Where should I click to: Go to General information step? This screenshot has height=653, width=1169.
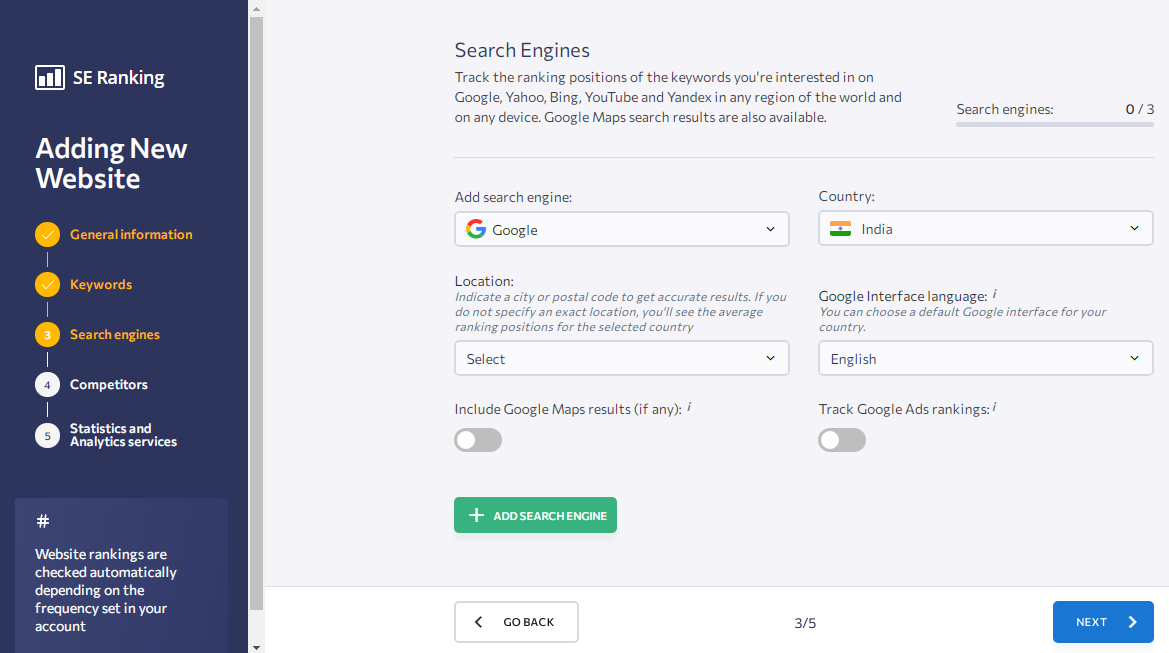tap(131, 235)
